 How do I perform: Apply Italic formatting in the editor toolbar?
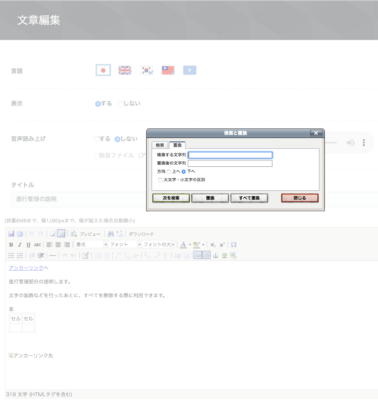[20, 245]
